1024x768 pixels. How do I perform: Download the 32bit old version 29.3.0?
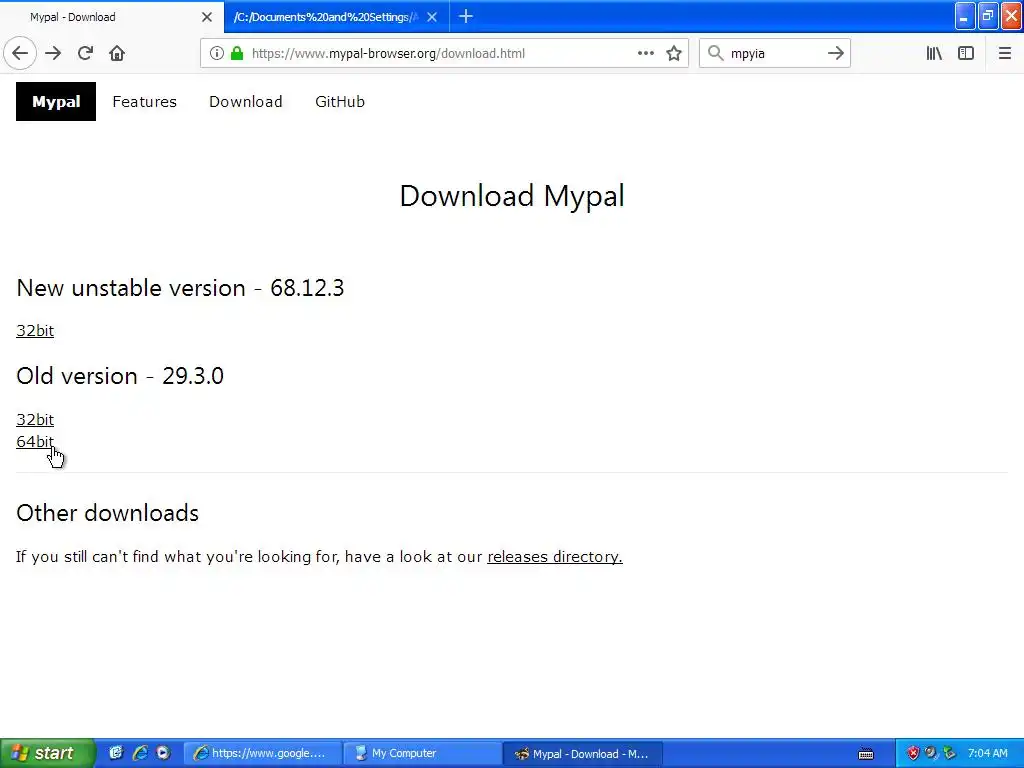35,419
